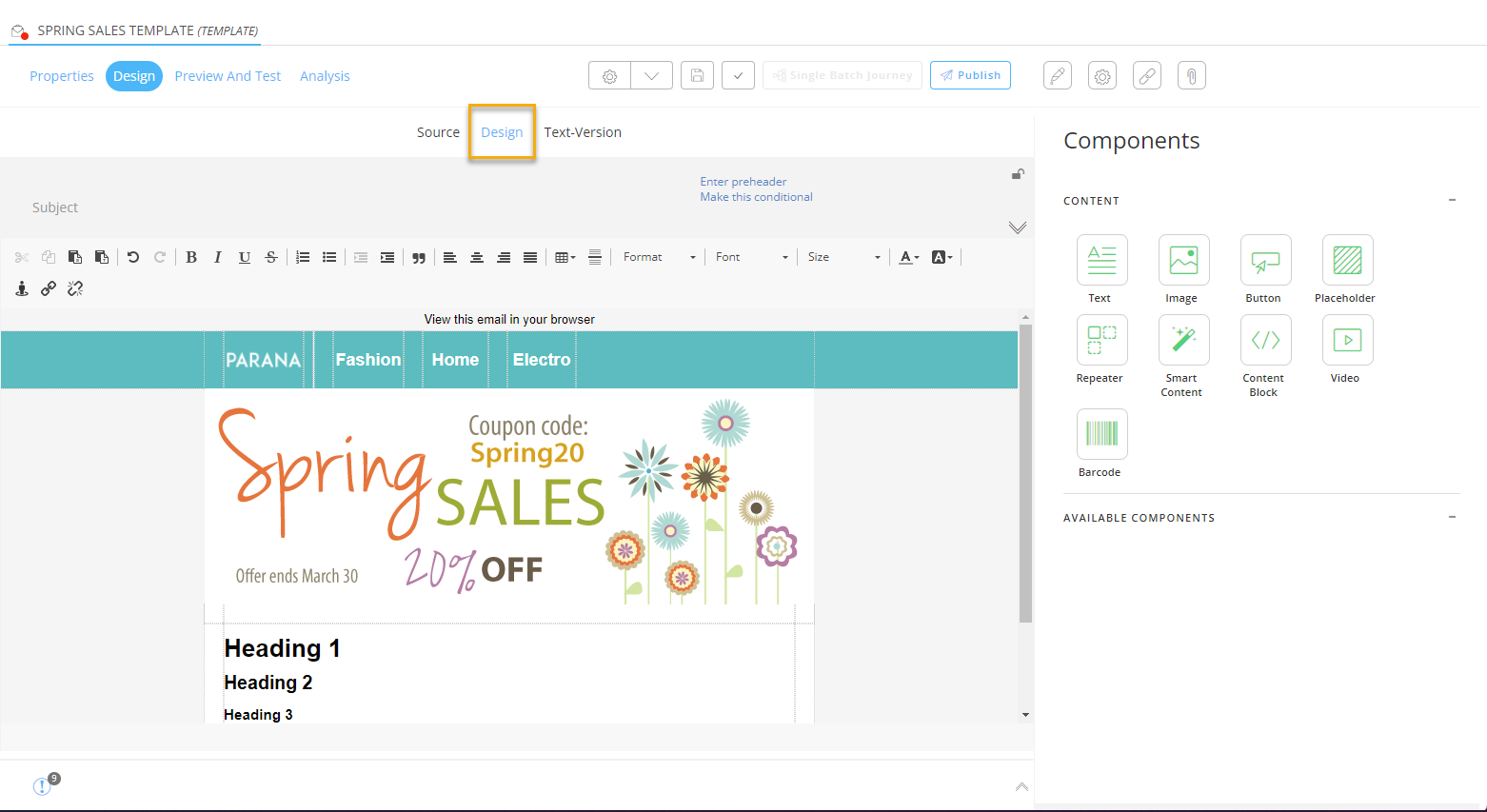Insert a Video component

tap(1347, 341)
